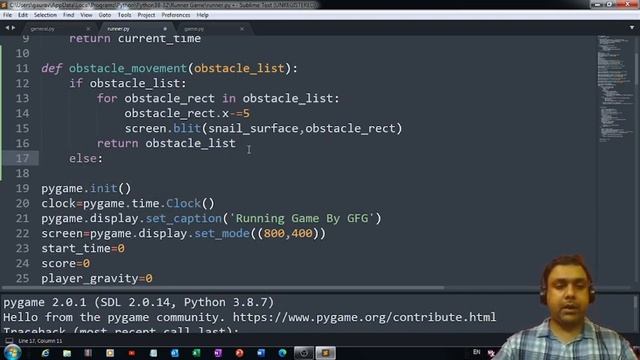Click 'pygame 2.0.1' console output line

[139, 302]
